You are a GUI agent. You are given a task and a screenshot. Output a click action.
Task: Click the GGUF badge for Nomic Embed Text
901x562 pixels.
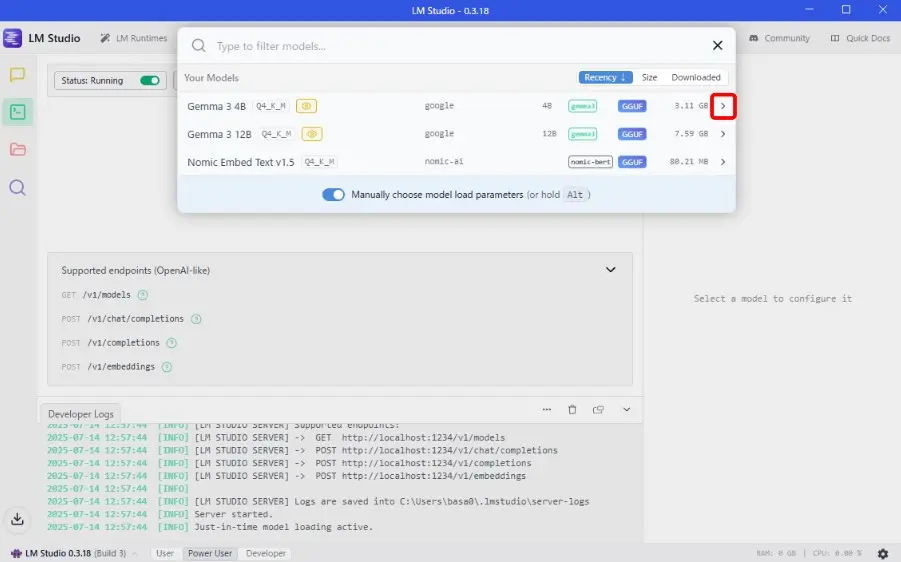pyautogui.click(x=632, y=162)
